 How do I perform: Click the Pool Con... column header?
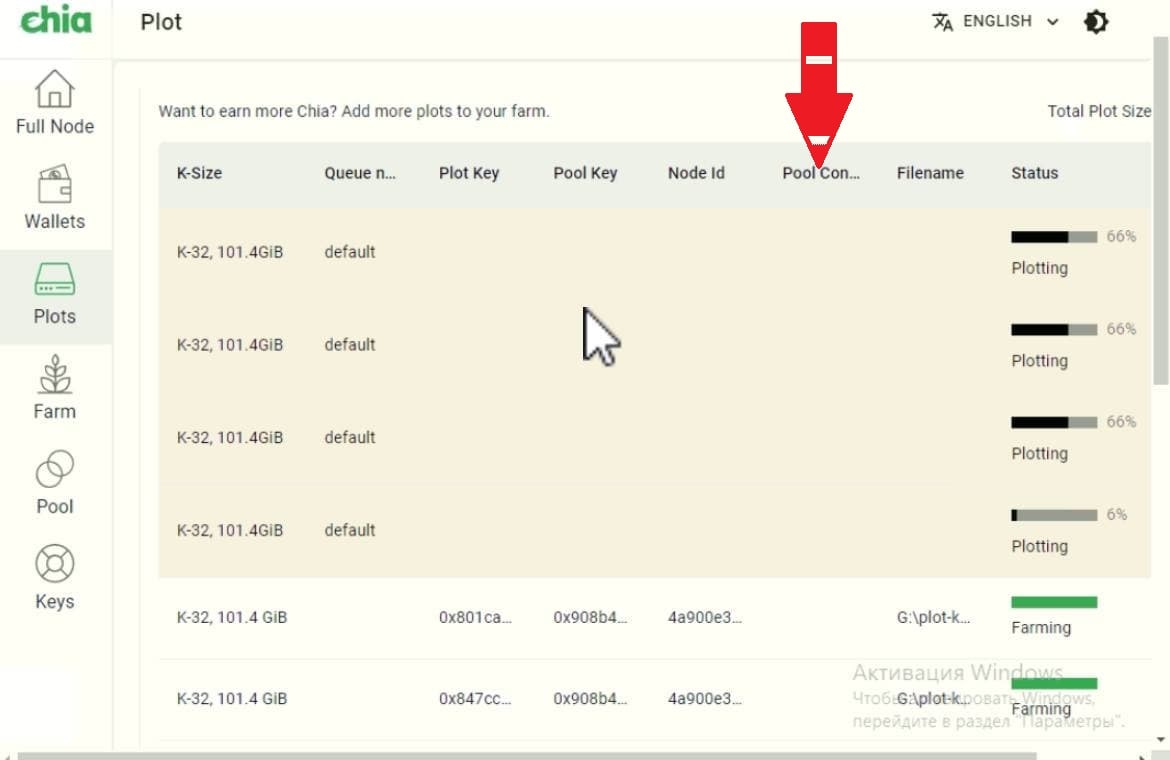(821, 173)
